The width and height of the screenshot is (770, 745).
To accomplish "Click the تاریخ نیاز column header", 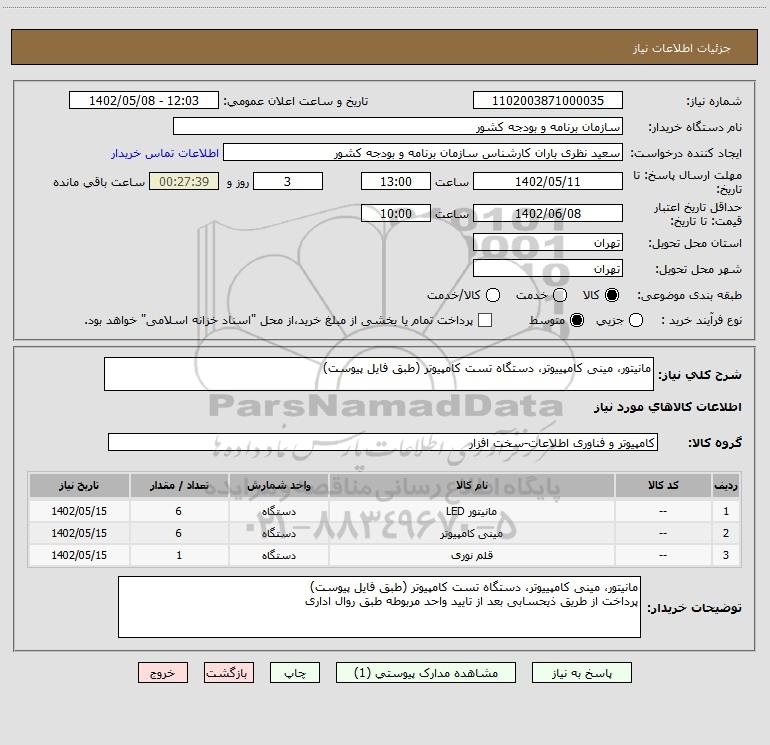I will [x=79, y=485].
